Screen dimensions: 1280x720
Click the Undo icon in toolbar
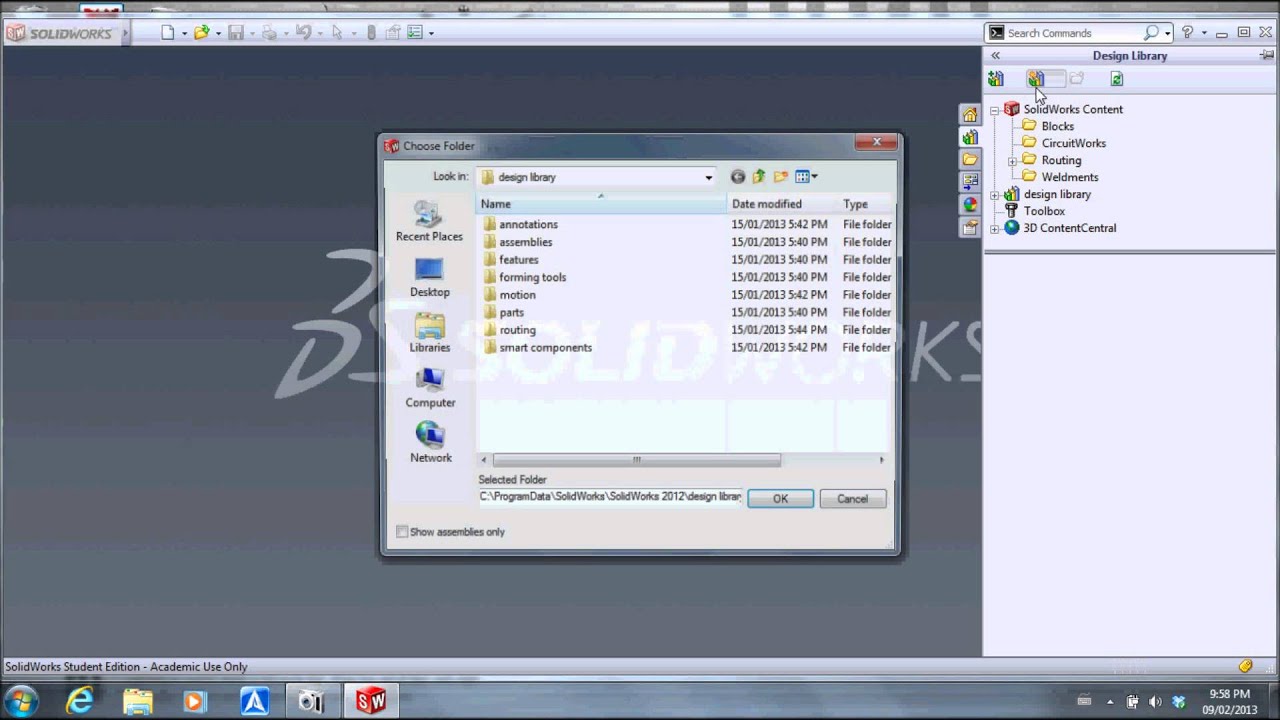303,33
